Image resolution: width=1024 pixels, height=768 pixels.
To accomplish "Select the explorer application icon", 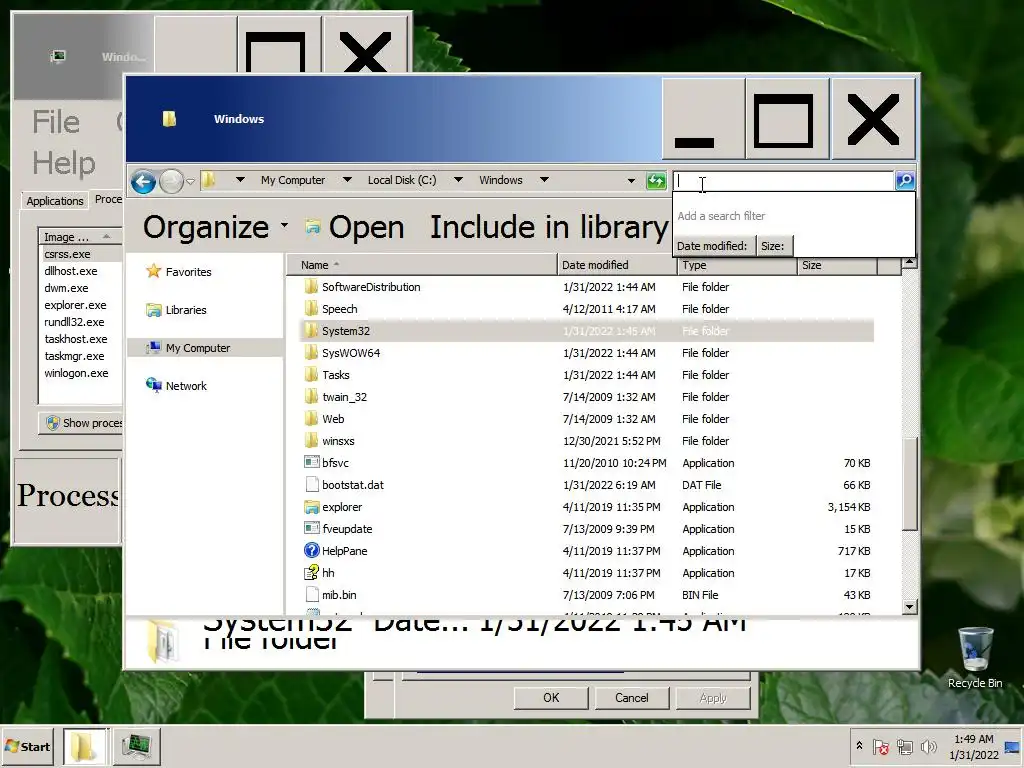I will pos(312,507).
